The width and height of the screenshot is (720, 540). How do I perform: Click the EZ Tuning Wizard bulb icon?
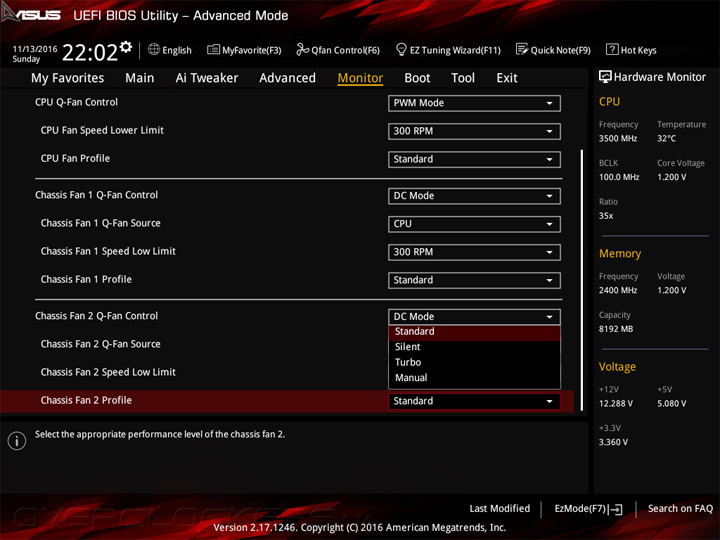(x=401, y=49)
